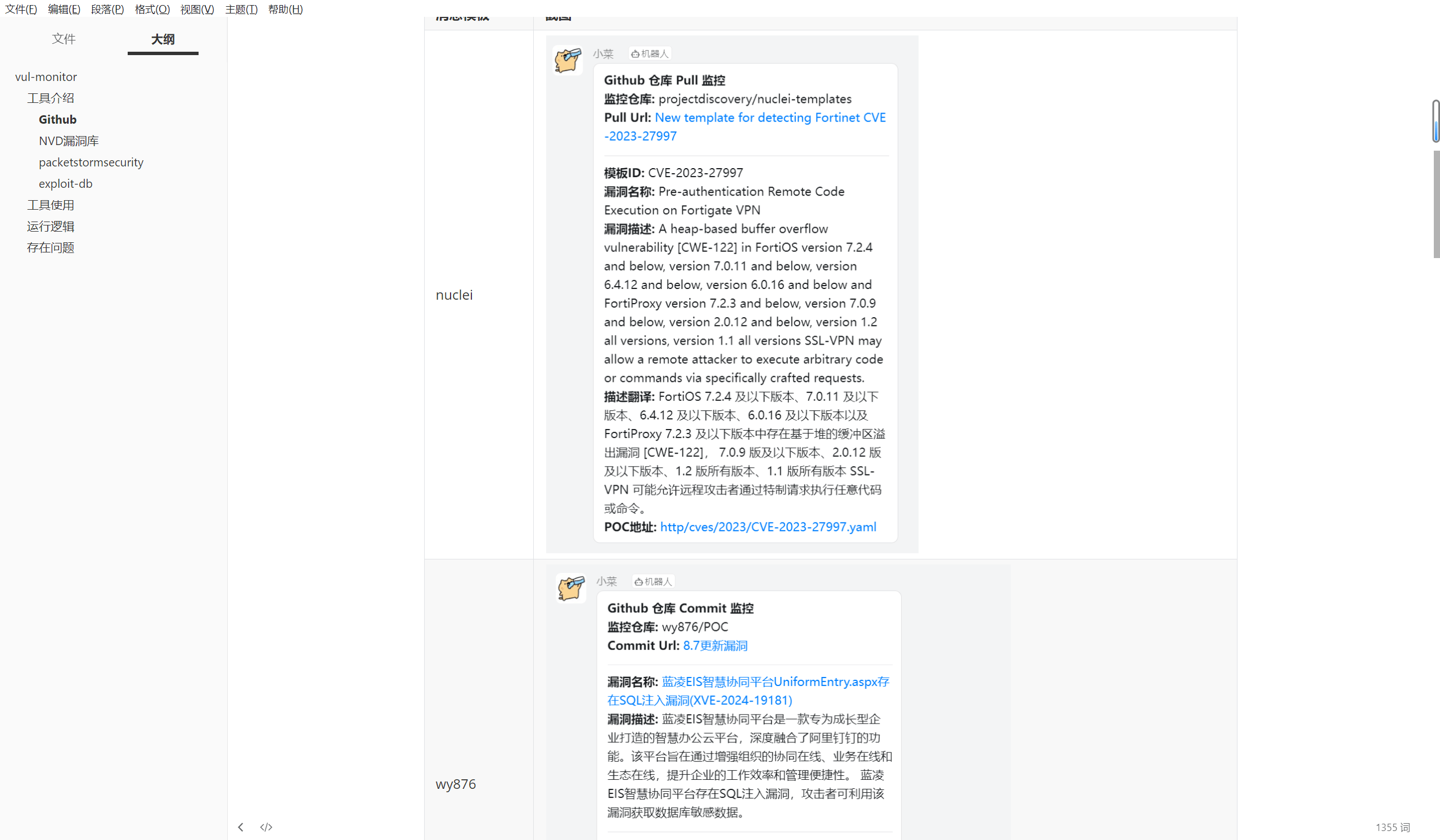This screenshot has width=1440, height=840.
Task: Click the 小菜 bot avatar in wy876 row
Action: coord(571,588)
